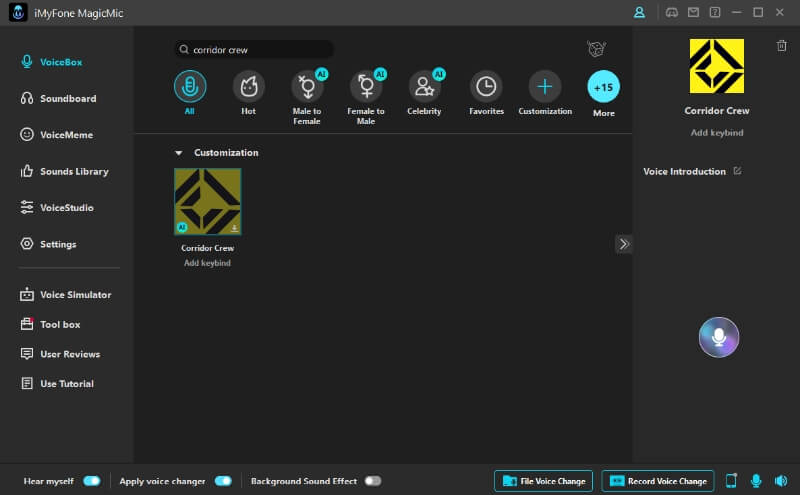
Task: Select the Hot voices category
Action: click(x=248, y=86)
